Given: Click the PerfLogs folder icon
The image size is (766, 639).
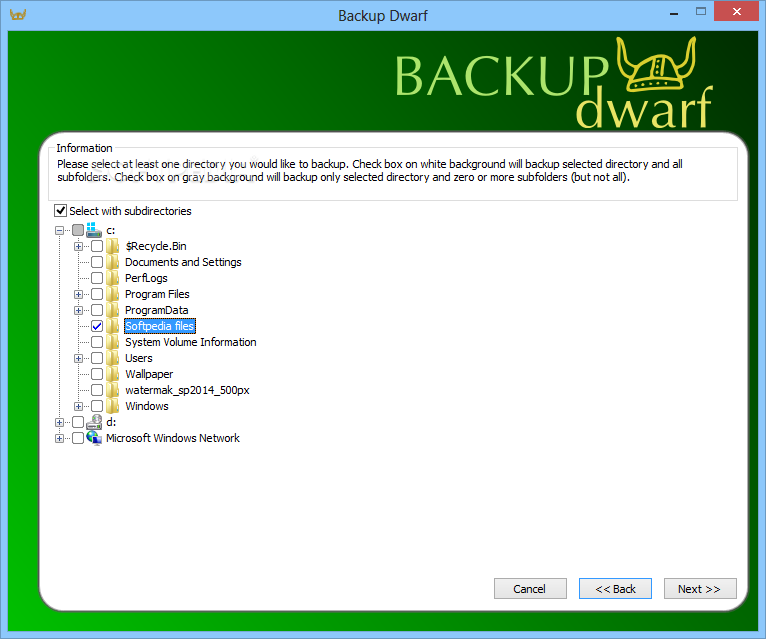Looking at the screenshot, I should [113, 278].
